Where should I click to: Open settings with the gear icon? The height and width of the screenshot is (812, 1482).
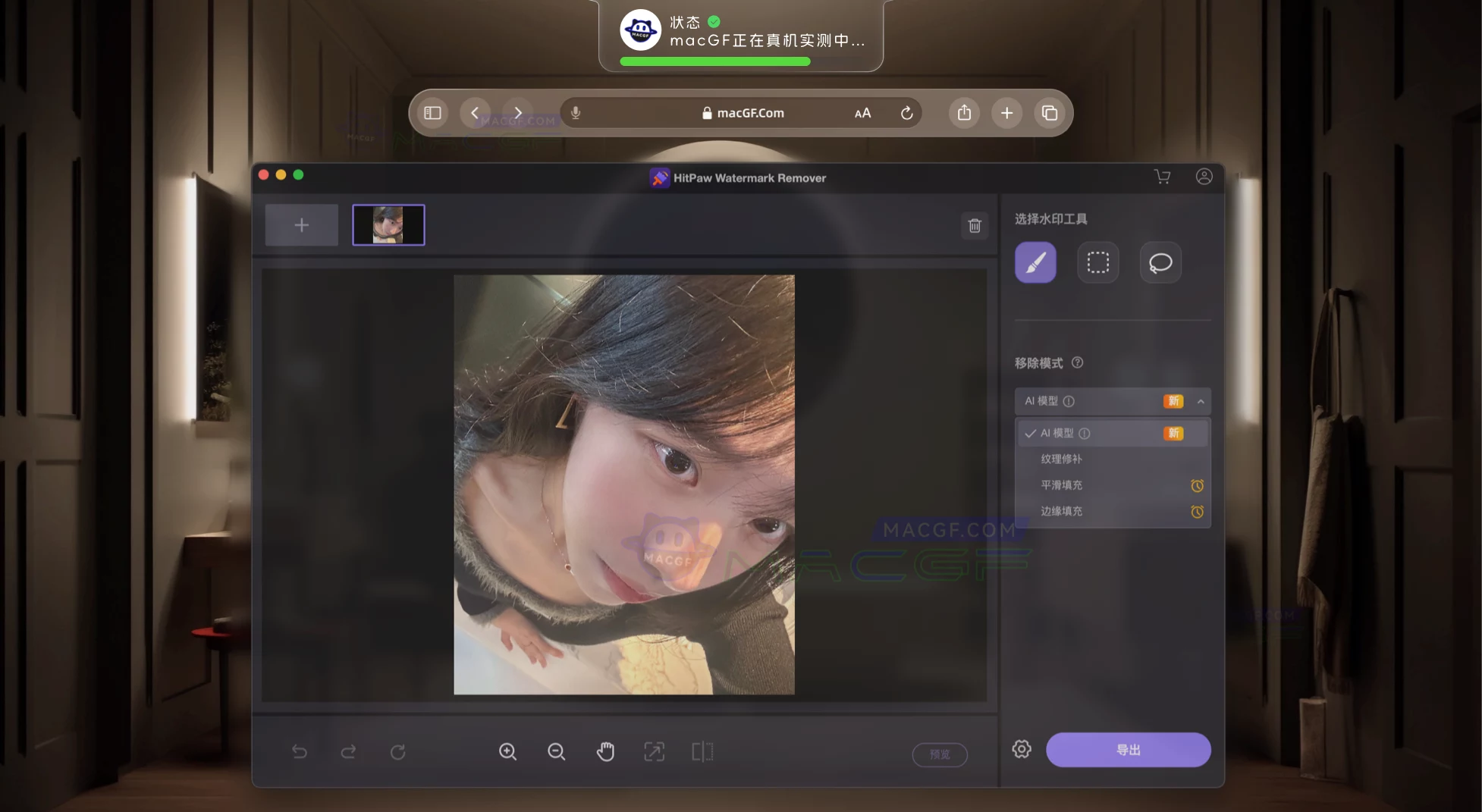pos(1022,749)
